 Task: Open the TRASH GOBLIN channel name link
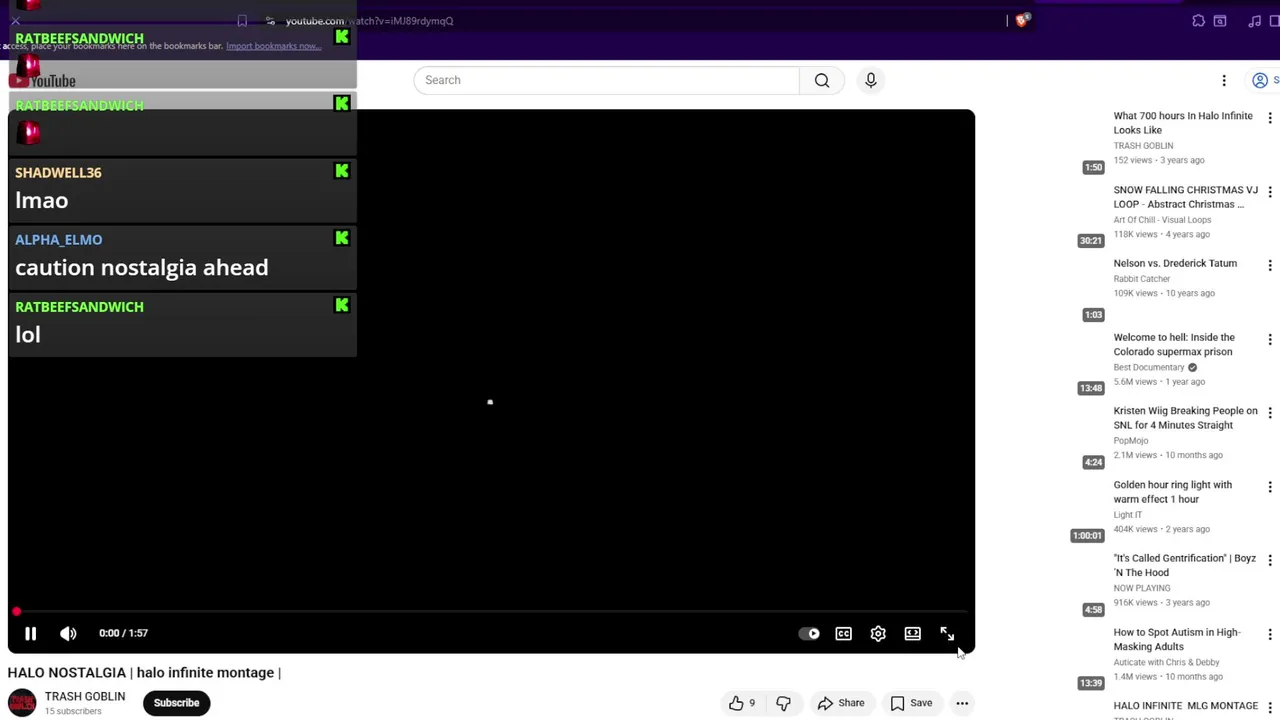(85, 696)
